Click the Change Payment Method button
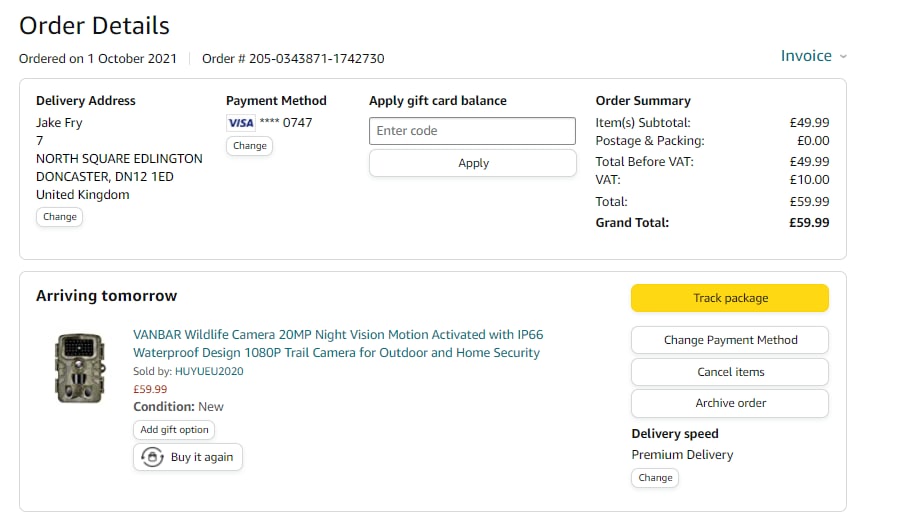Image resolution: width=898 pixels, height=526 pixels. (730, 340)
